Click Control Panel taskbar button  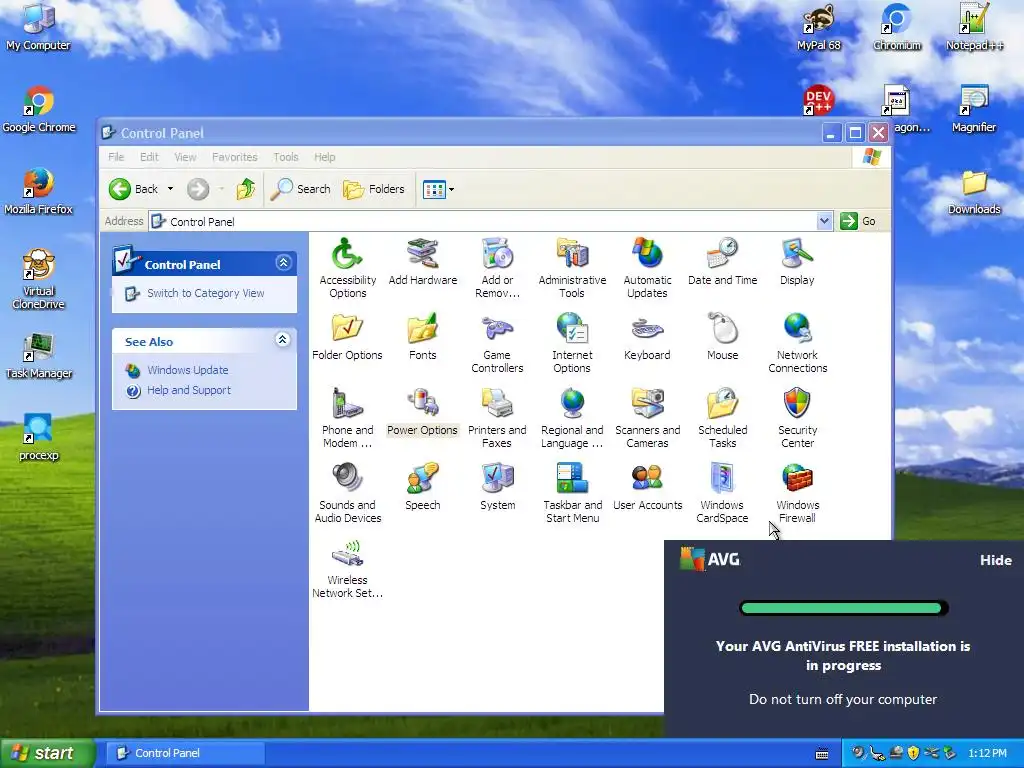186,753
